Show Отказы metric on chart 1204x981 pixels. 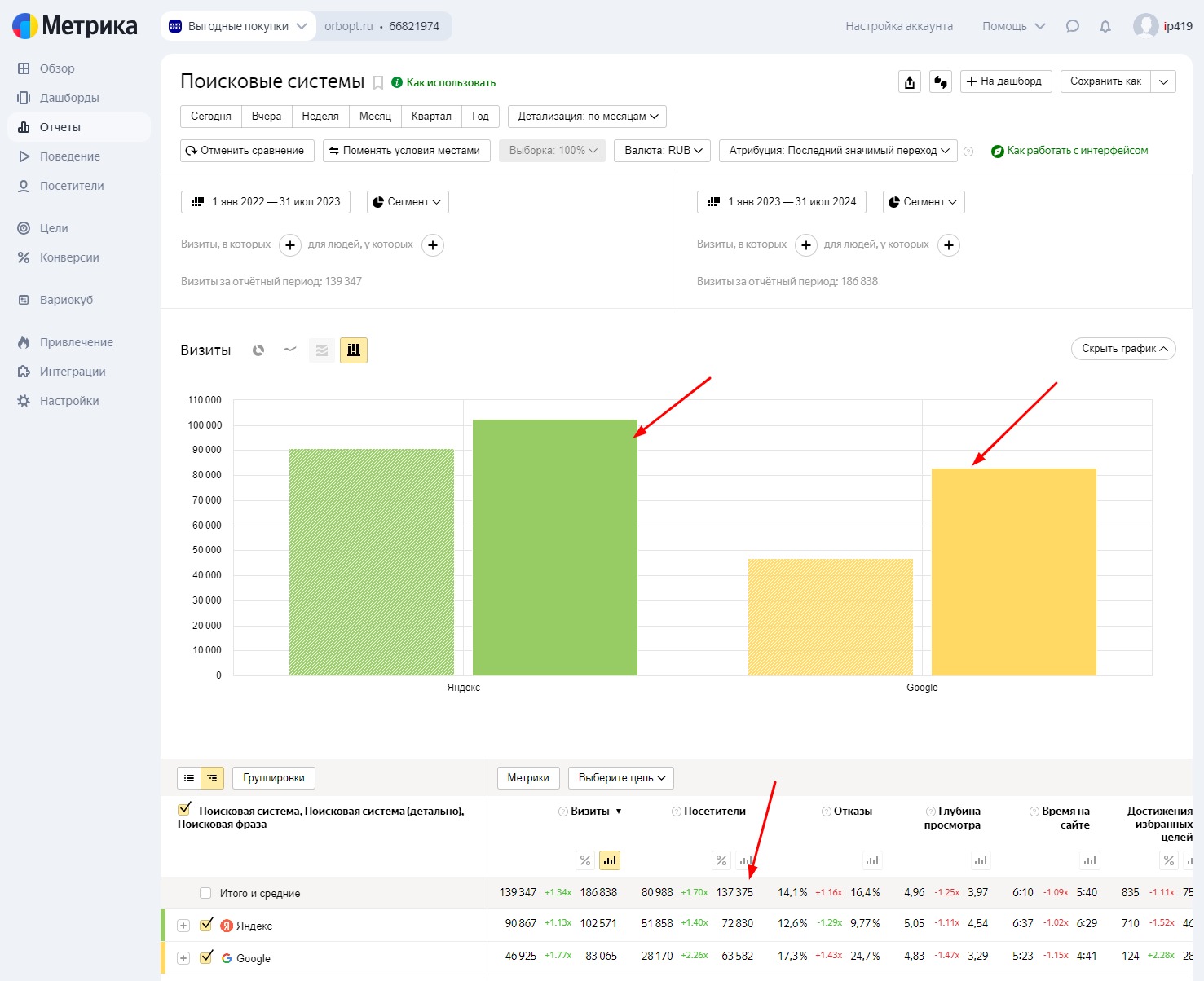872,860
